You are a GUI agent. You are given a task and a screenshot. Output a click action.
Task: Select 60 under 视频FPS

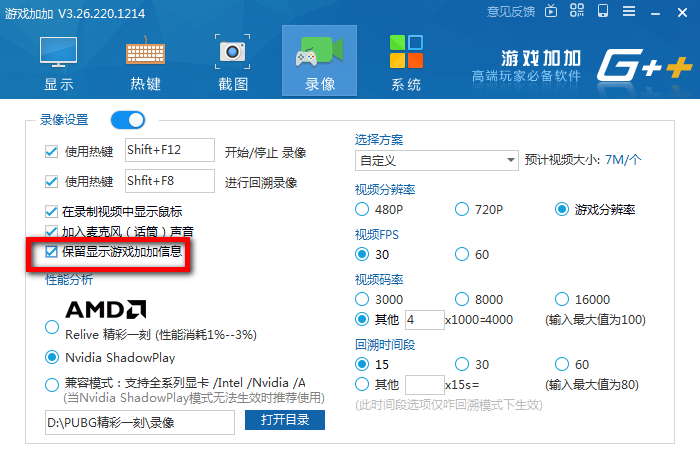point(462,254)
